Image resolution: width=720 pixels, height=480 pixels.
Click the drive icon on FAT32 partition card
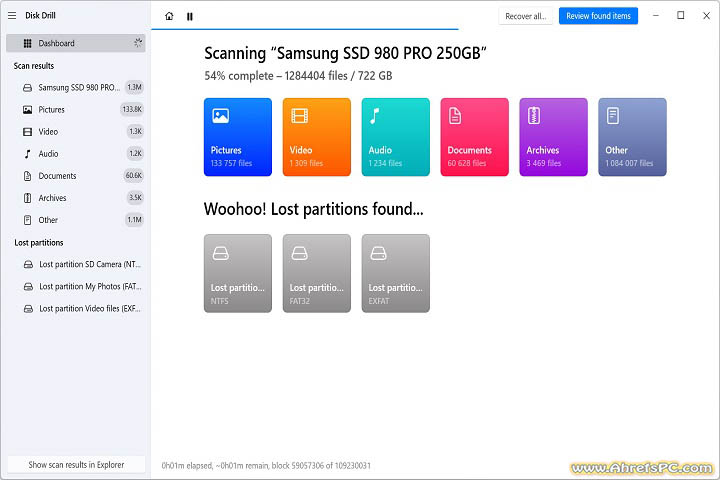click(299, 253)
